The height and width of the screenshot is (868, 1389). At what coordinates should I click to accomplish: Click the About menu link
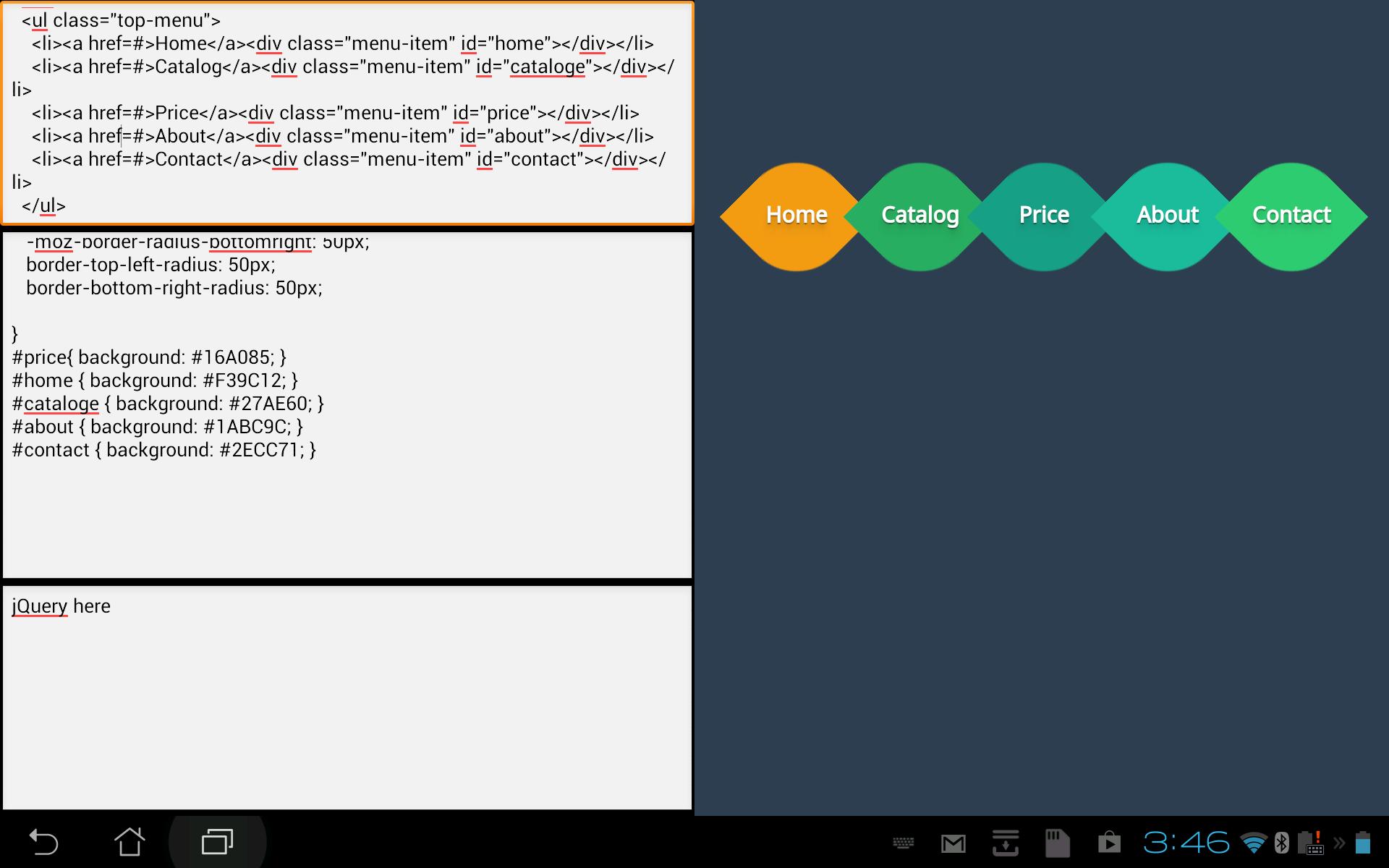1168,216
